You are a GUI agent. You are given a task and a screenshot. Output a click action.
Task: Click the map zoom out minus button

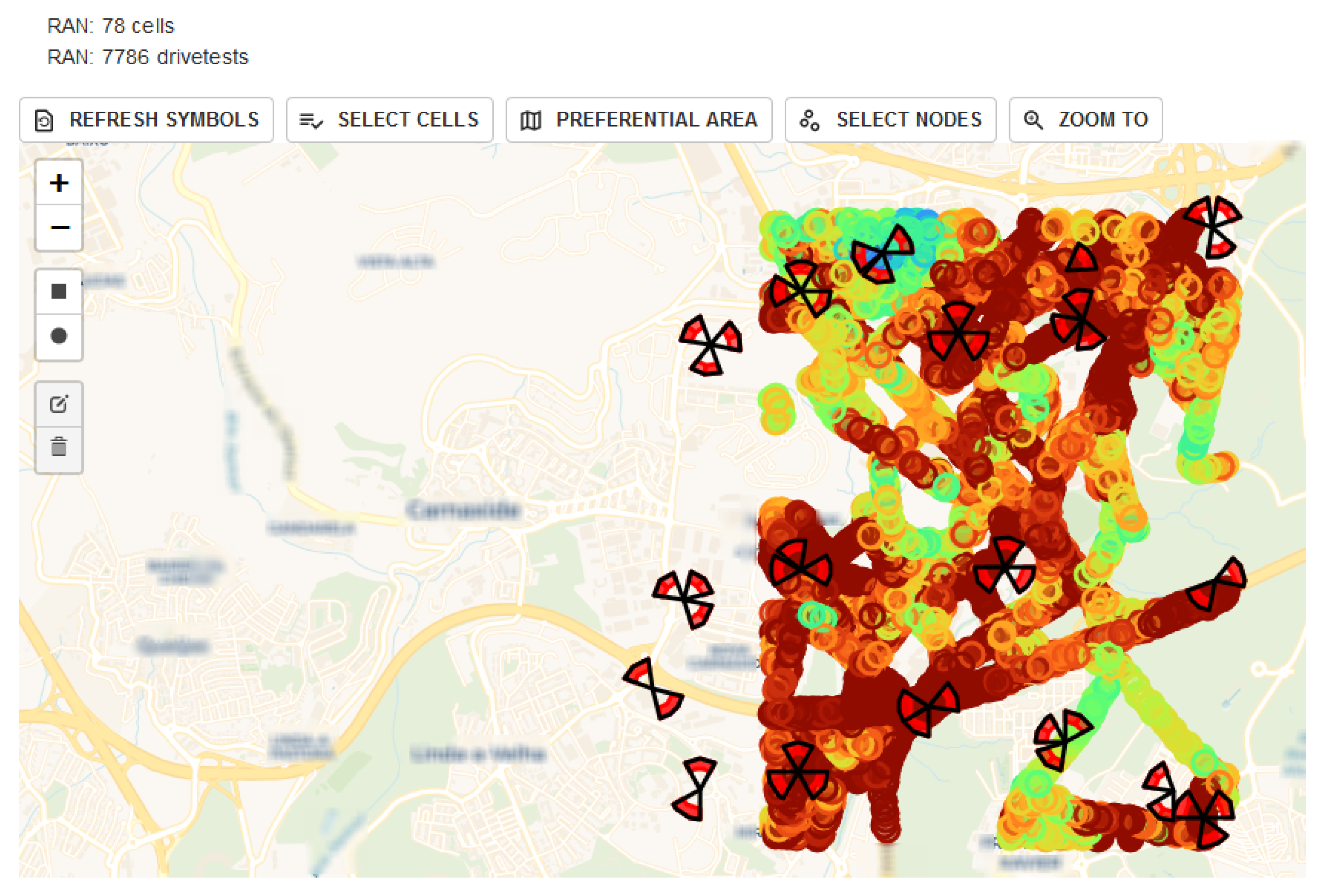click(59, 227)
